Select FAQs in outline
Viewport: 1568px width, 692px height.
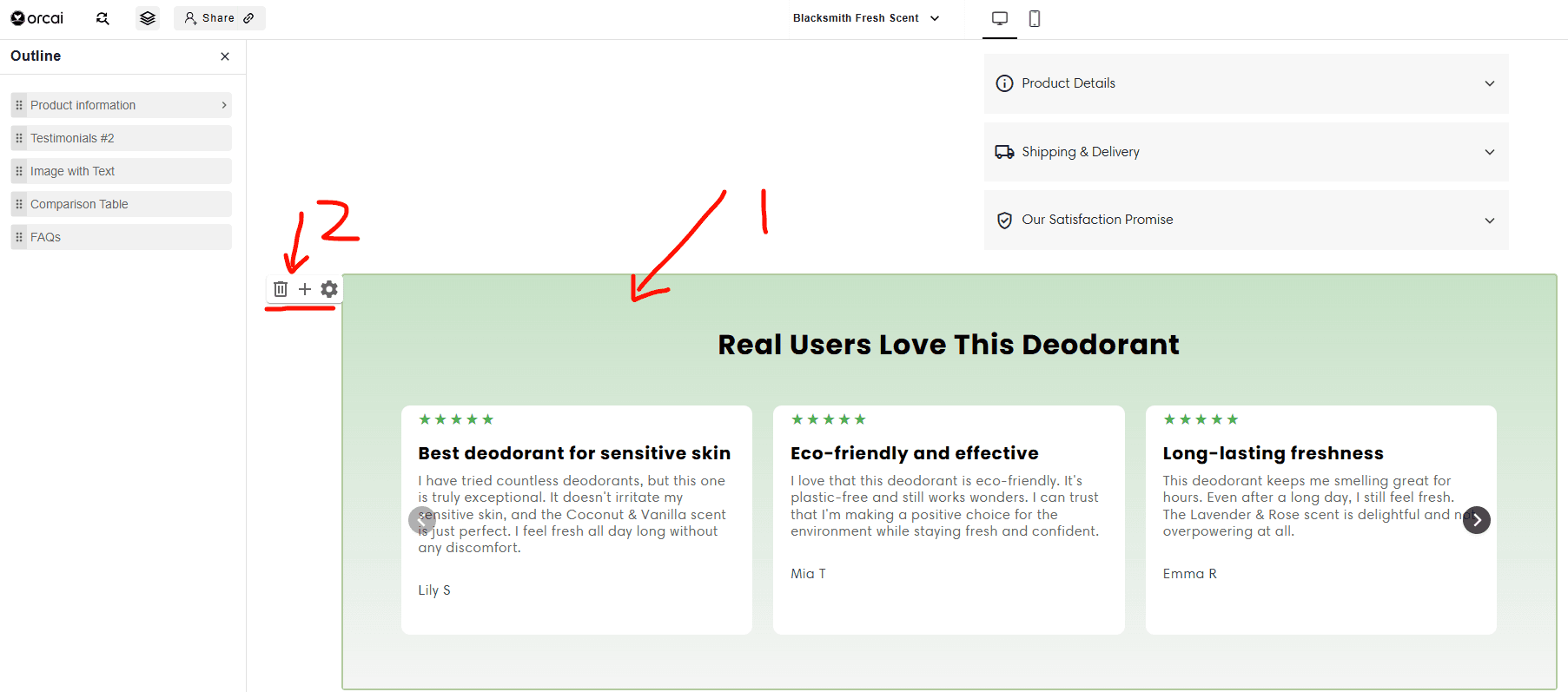[x=122, y=237]
